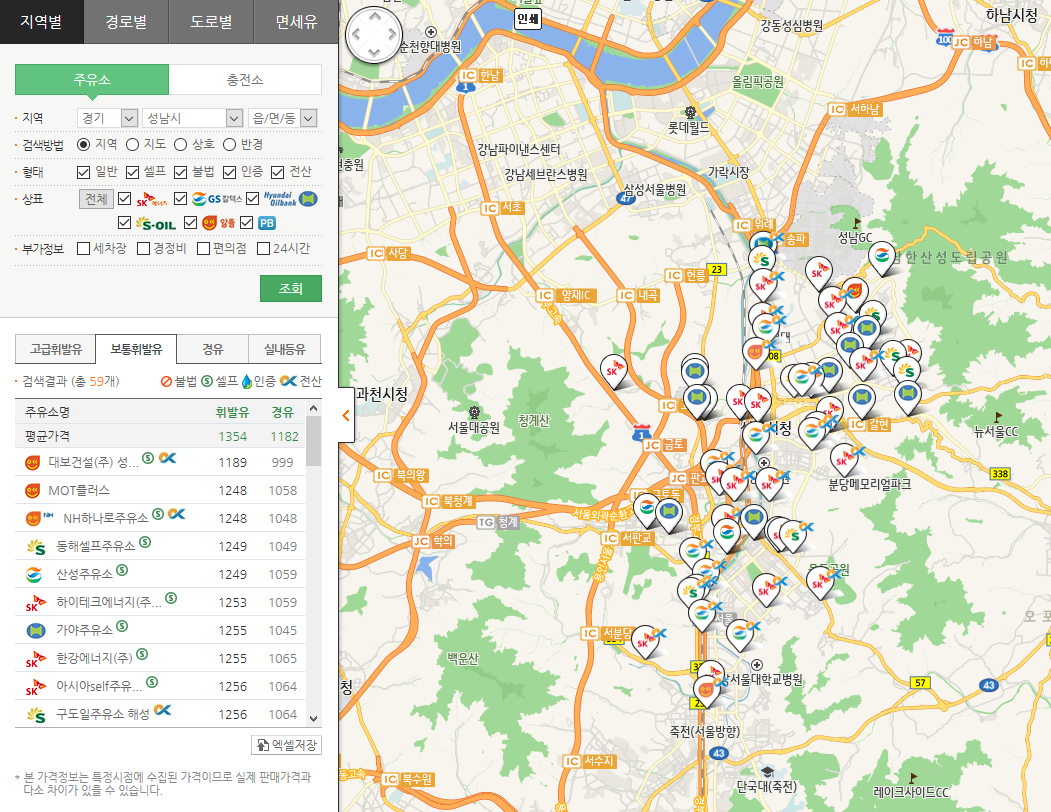Open 동해셀프주유소 station entry
This screenshot has height=812, width=1051.
click(160, 546)
